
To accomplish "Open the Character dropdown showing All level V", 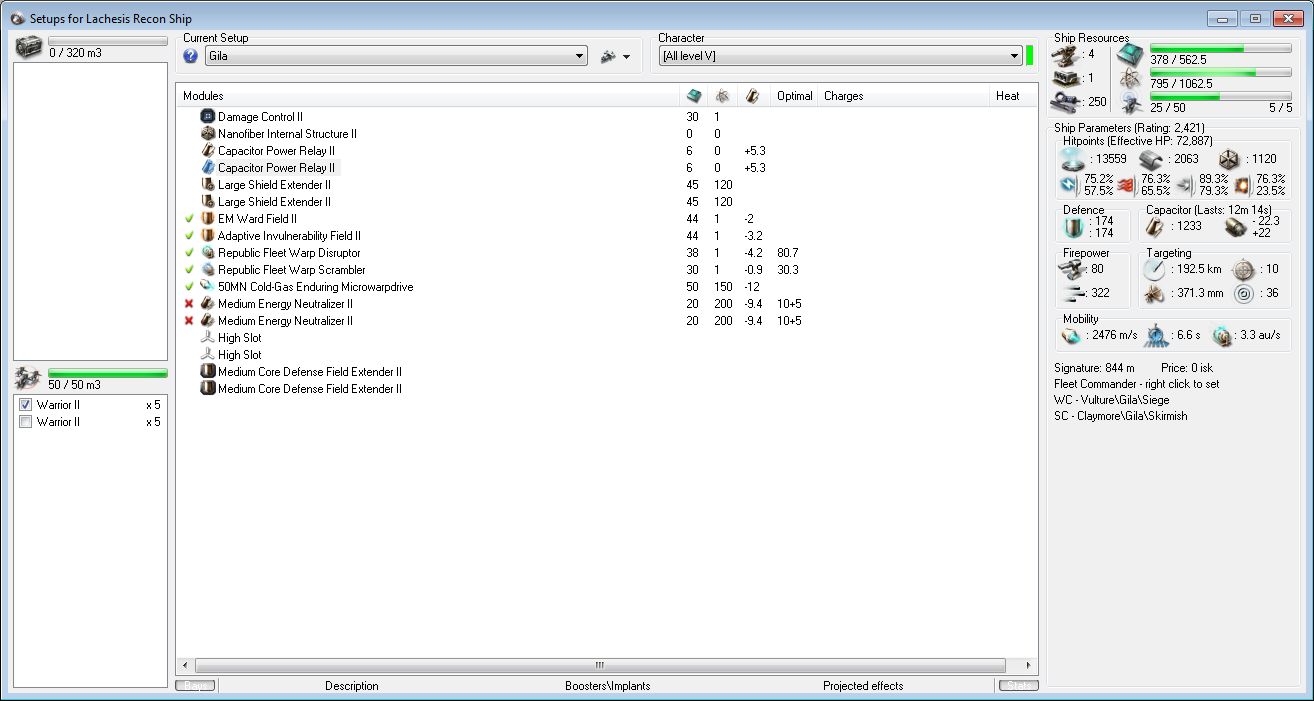I will (x=840, y=57).
